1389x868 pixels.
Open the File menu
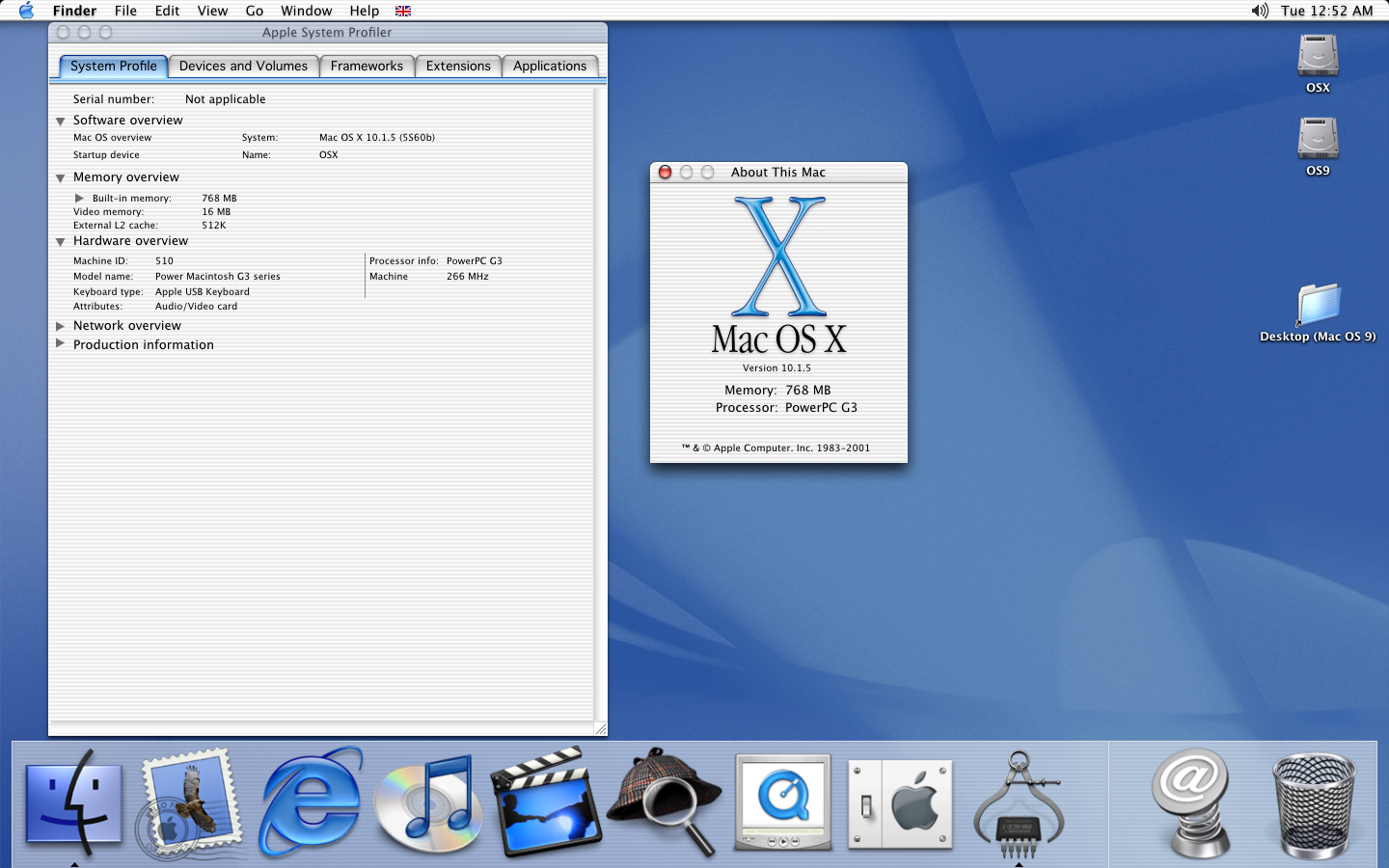coord(125,11)
